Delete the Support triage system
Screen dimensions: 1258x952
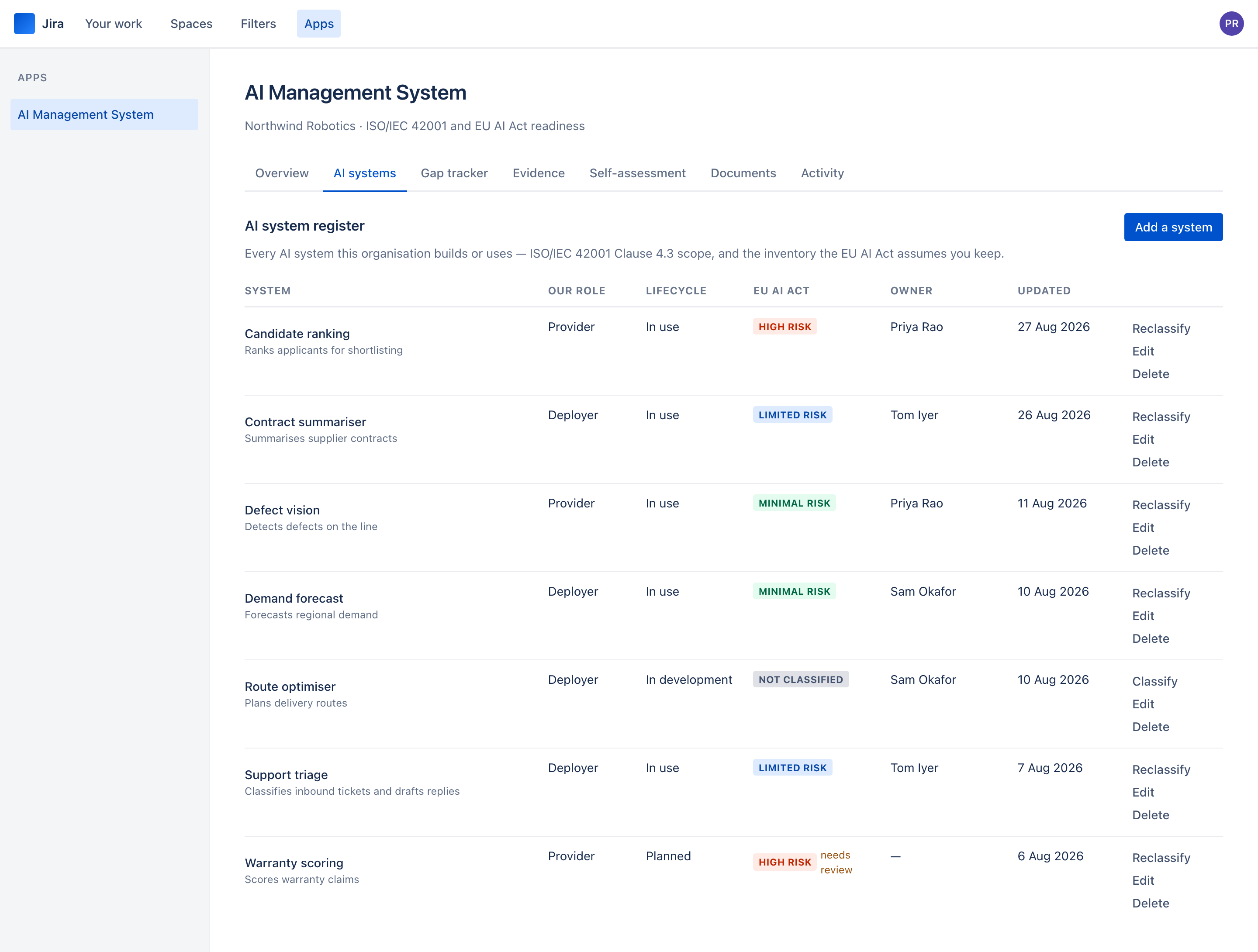(1151, 815)
